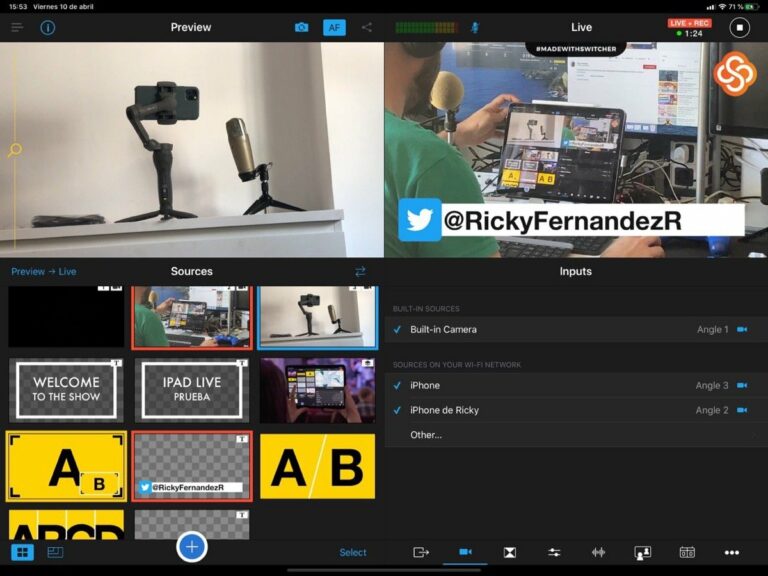Tap the LIVE + REC status badge
768x576 pixels.
tap(690, 23)
